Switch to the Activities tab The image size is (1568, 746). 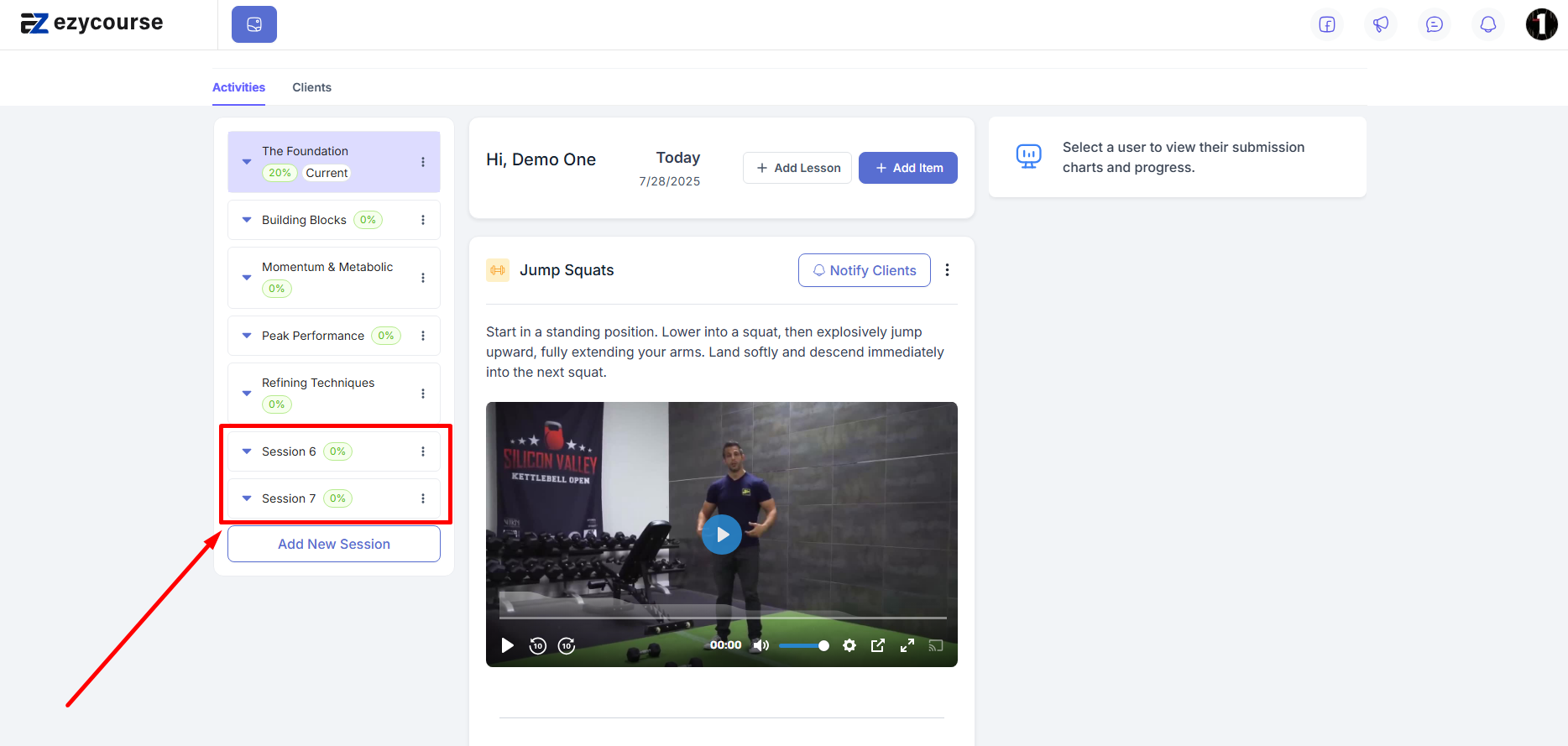pos(238,87)
